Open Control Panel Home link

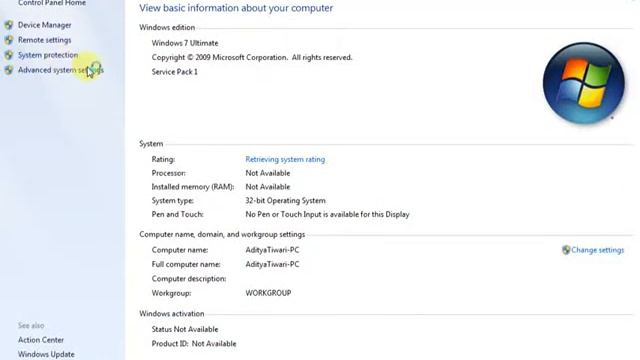52,3
